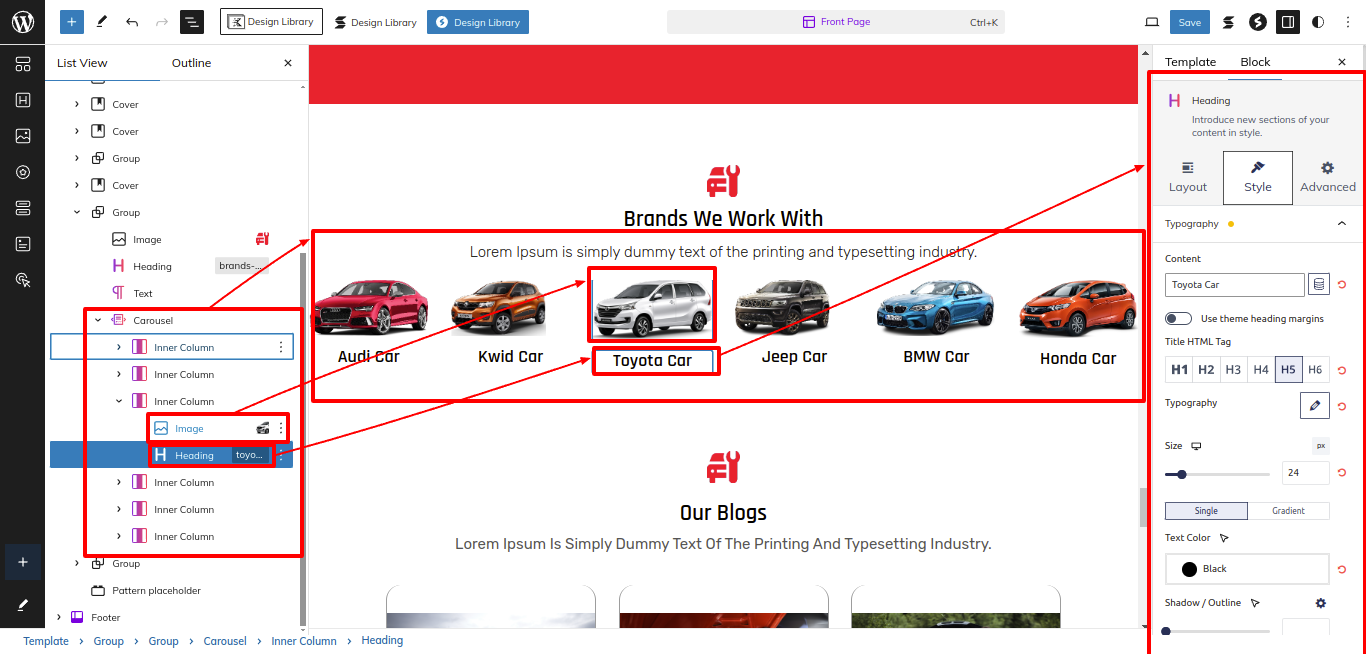Viewport: 1366px width, 654px height.
Task: Open Shadow / Outline gear settings
Action: 1320,603
